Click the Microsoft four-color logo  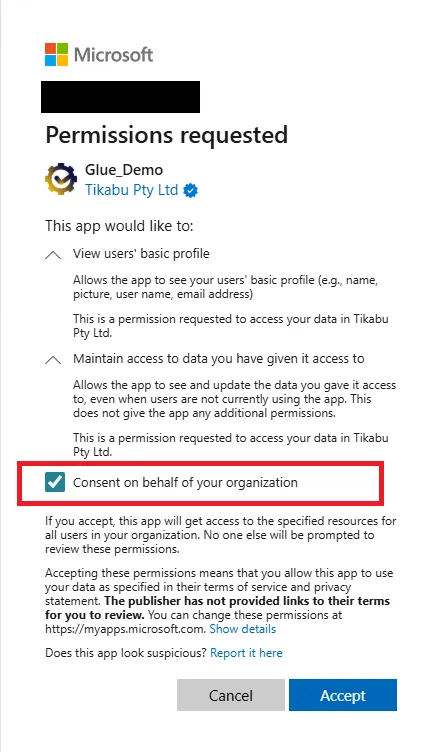56,54
